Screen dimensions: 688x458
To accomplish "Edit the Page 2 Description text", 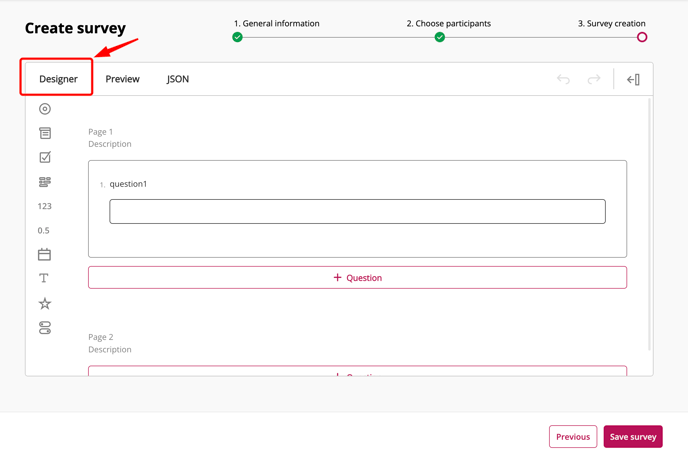I will click(x=110, y=349).
